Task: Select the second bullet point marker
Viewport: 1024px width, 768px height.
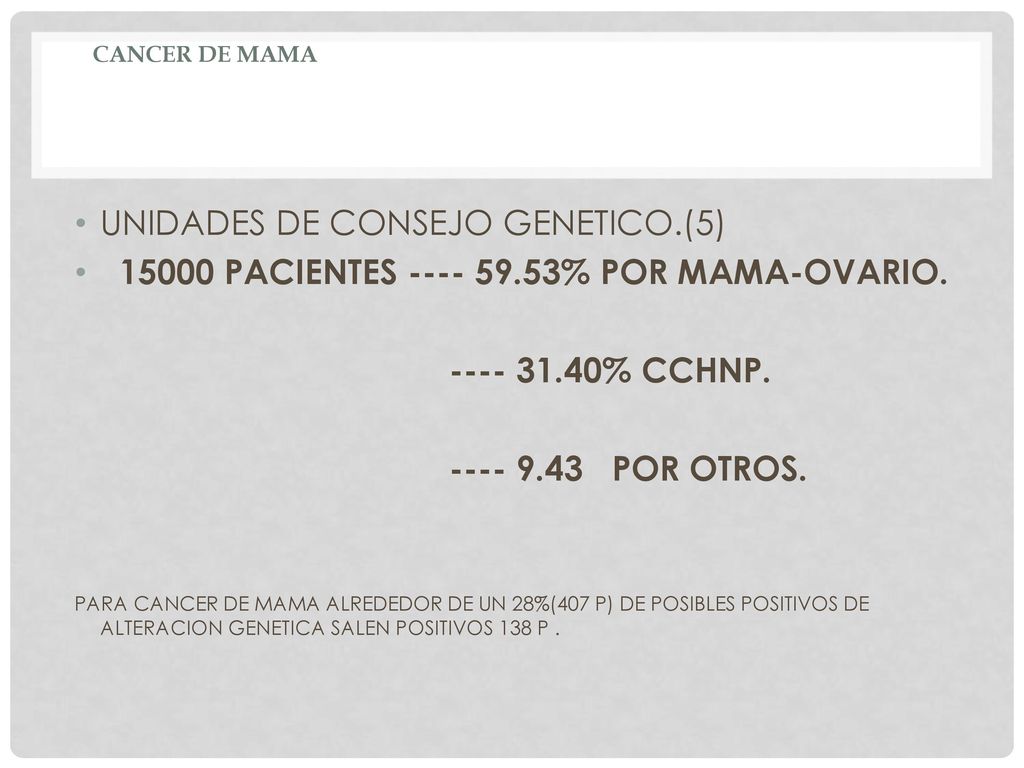Action: click(x=80, y=272)
